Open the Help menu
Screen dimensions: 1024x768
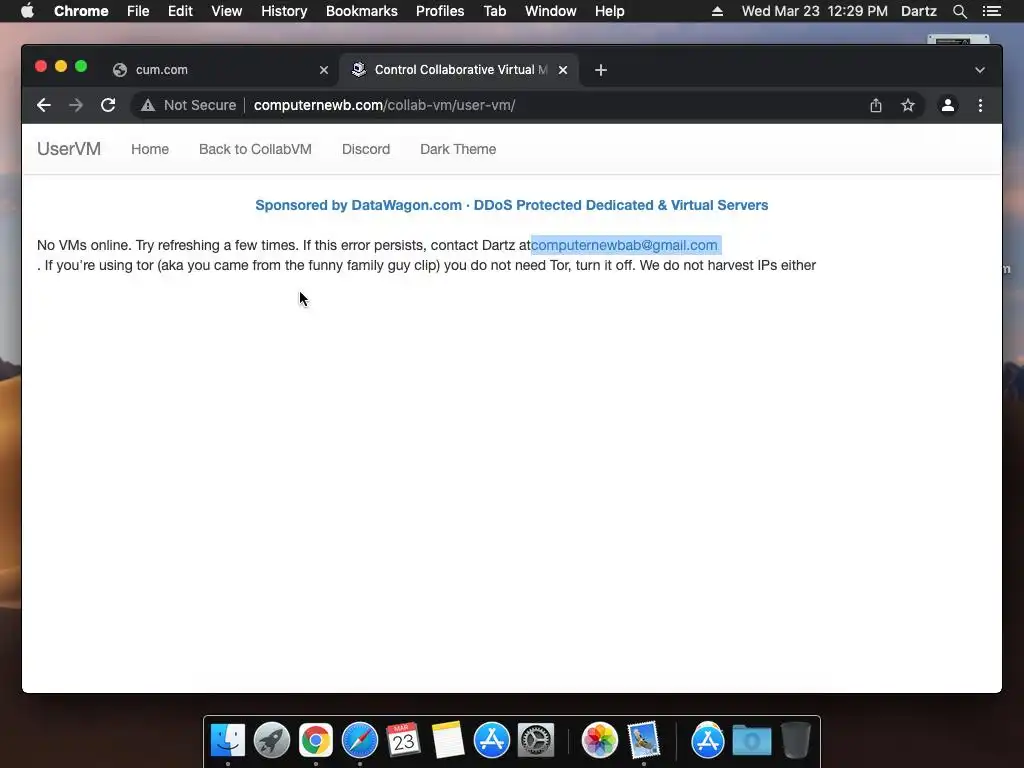(x=609, y=11)
